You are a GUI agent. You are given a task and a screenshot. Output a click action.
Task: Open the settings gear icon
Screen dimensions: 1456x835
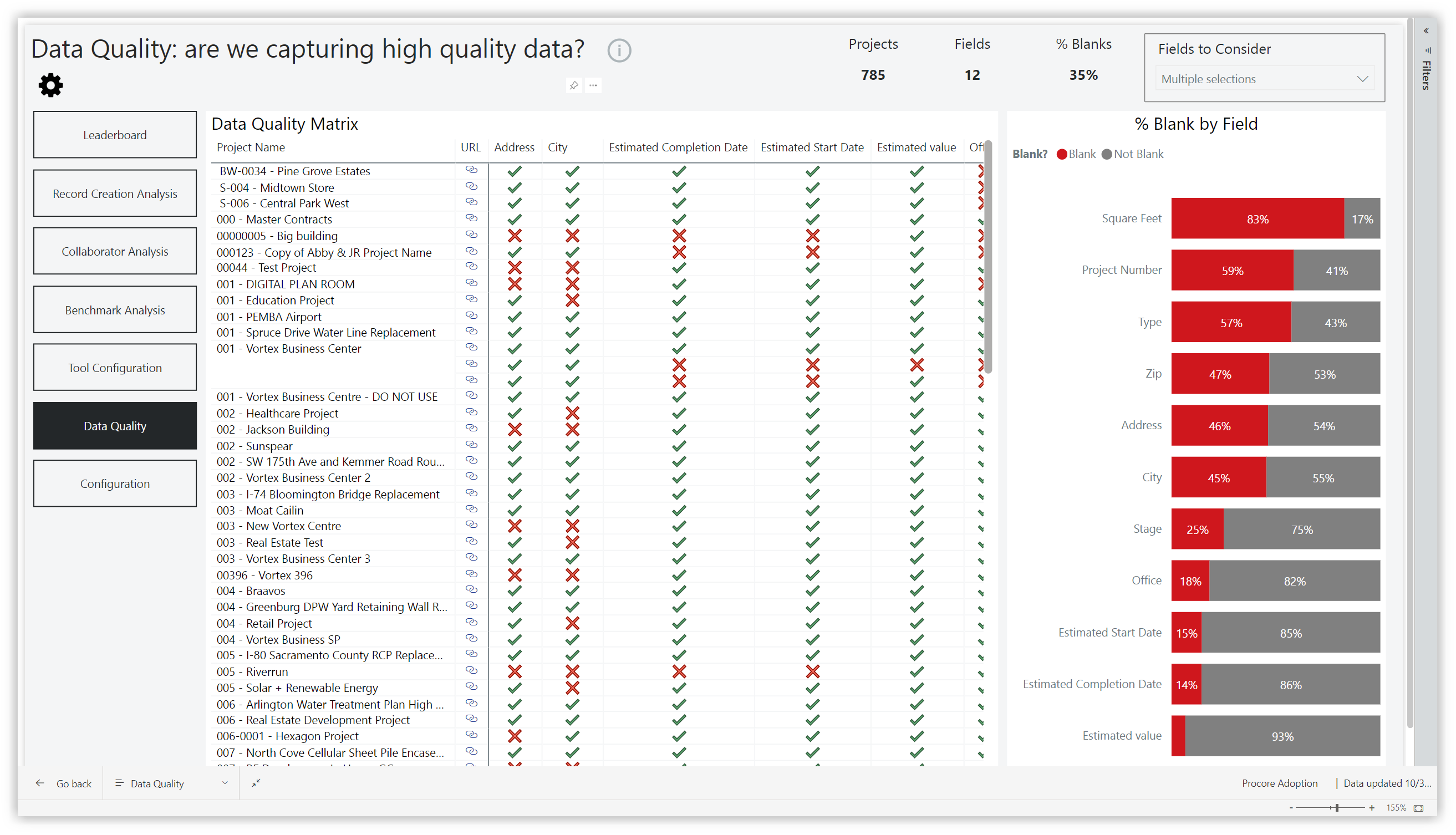(x=50, y=85)
